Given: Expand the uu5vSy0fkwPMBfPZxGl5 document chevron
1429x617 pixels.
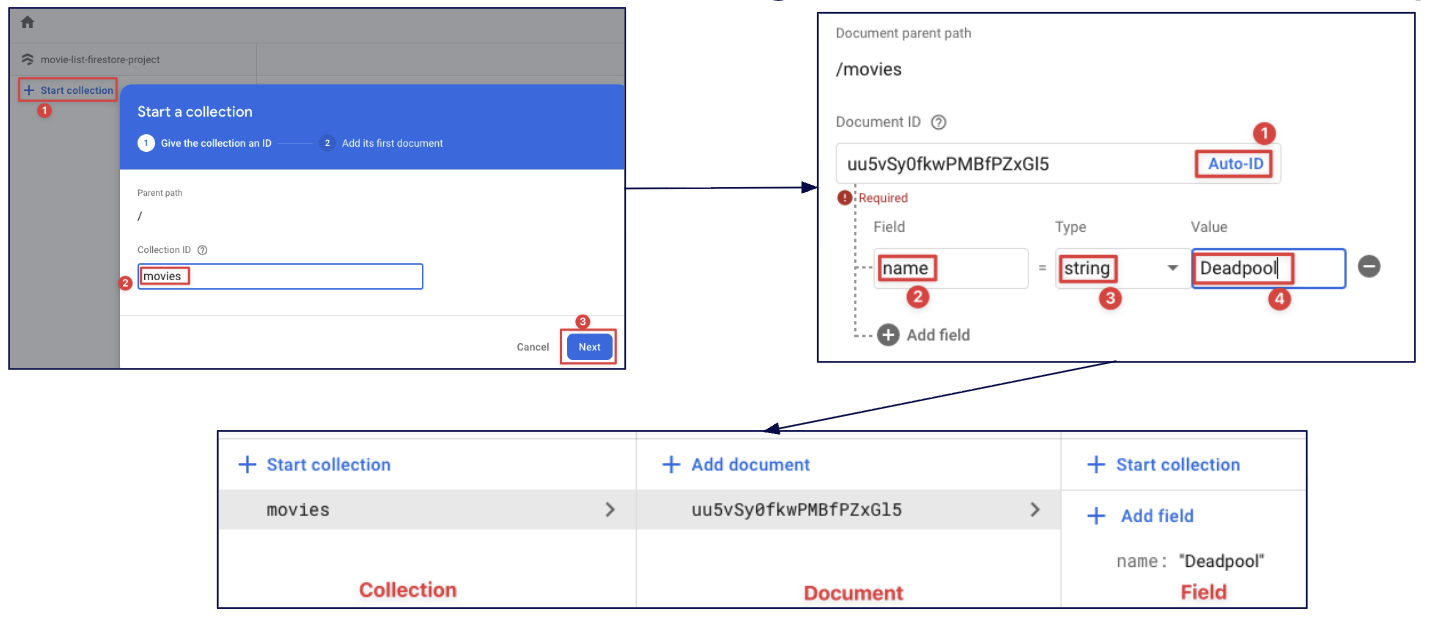Looking at the screenshot, I should point(1035,509).
